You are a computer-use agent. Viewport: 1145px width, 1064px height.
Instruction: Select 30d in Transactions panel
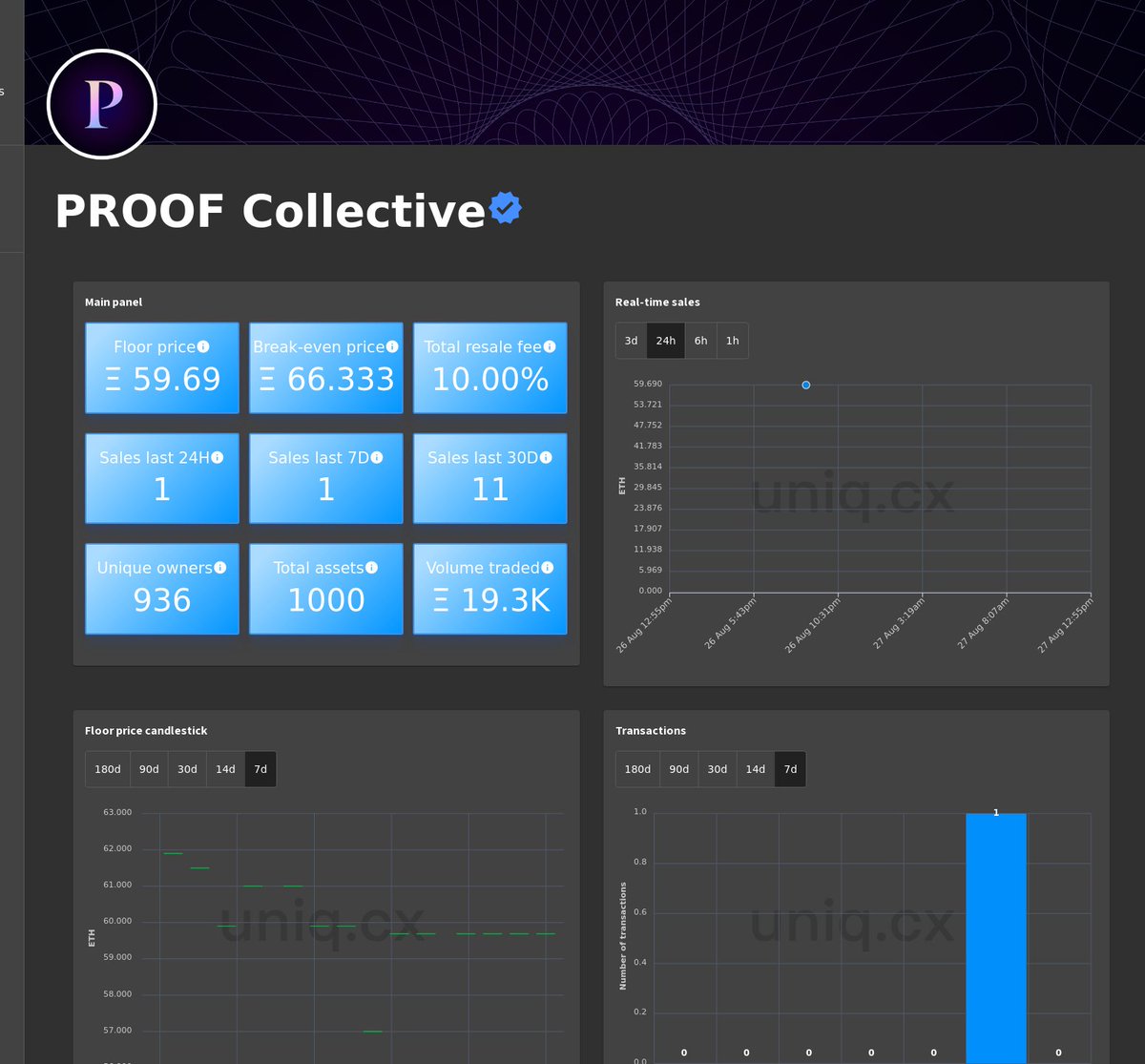tap(718, 769)
